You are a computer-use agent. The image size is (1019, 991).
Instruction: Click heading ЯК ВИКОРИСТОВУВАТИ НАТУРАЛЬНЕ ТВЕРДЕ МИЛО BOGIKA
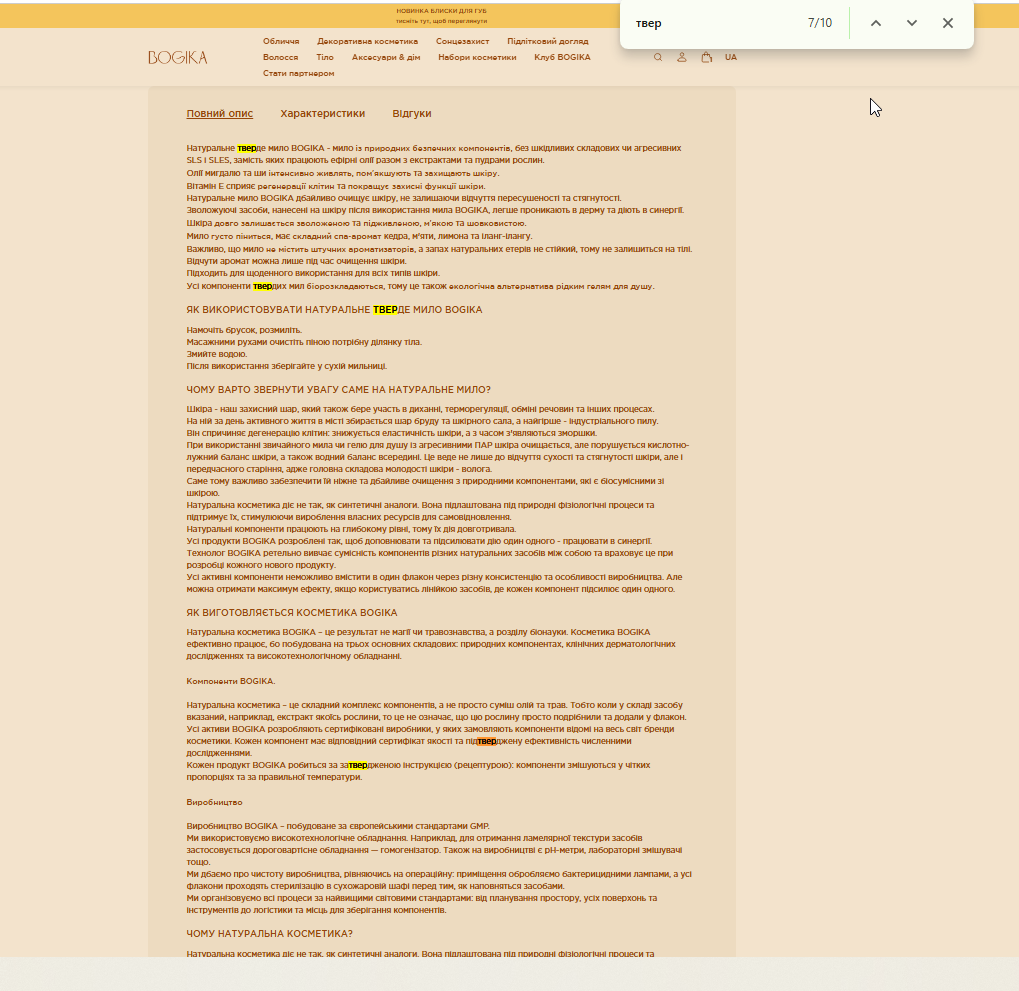click(x=334, y=310)
